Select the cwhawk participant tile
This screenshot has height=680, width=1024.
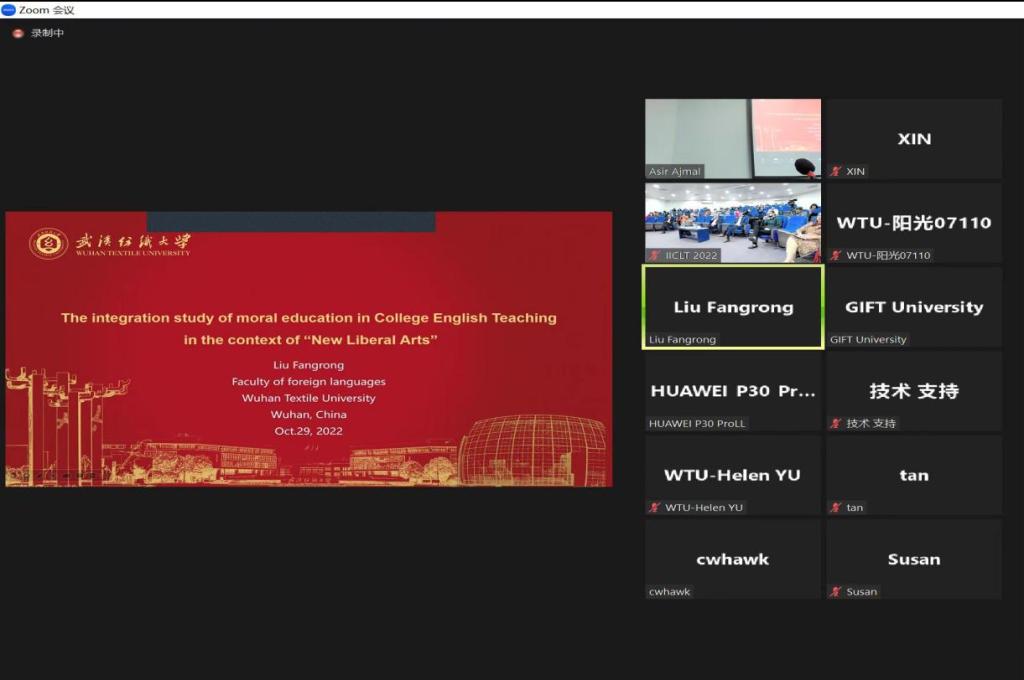pos(732,558)
